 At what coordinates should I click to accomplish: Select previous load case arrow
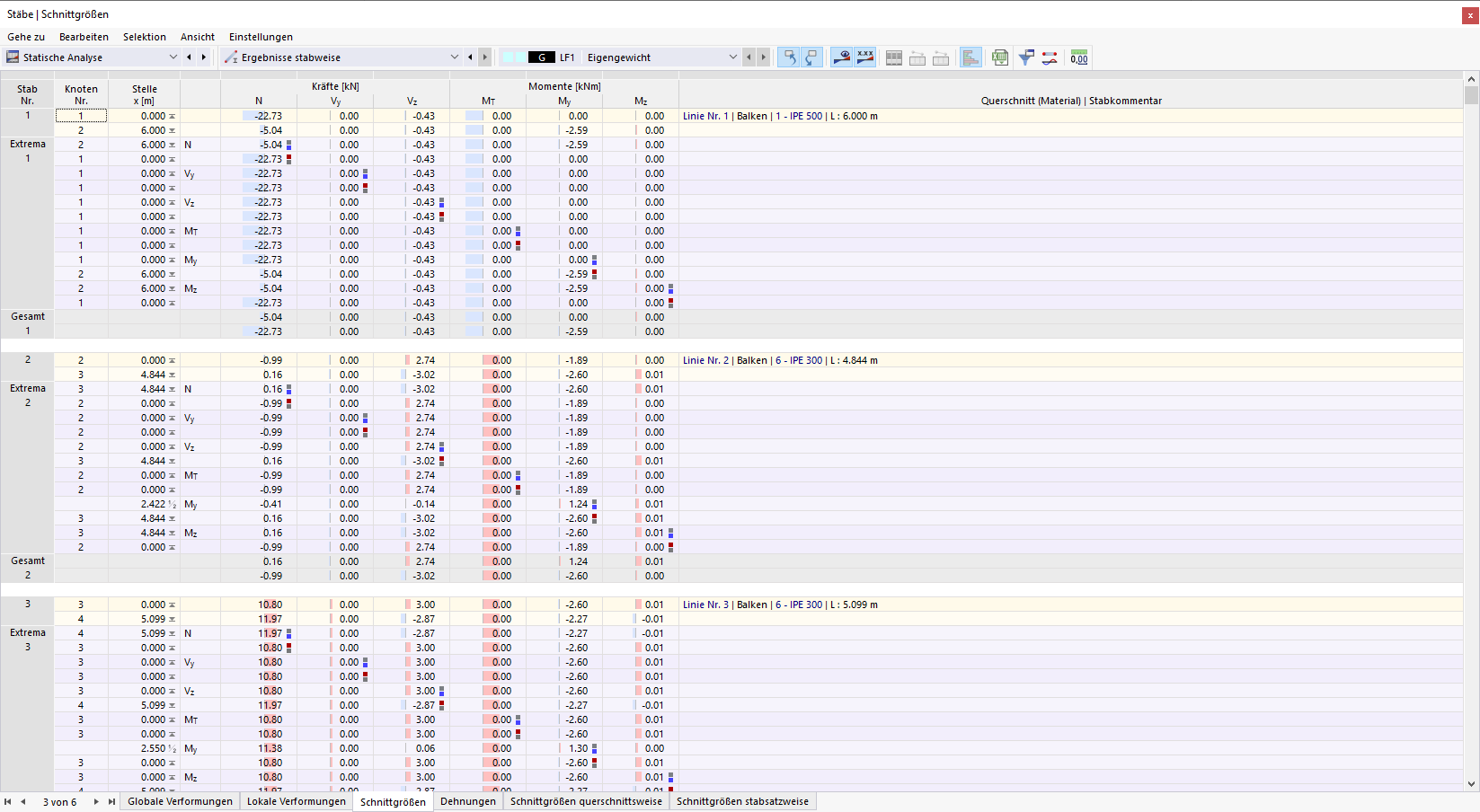(x=749, y=57)
